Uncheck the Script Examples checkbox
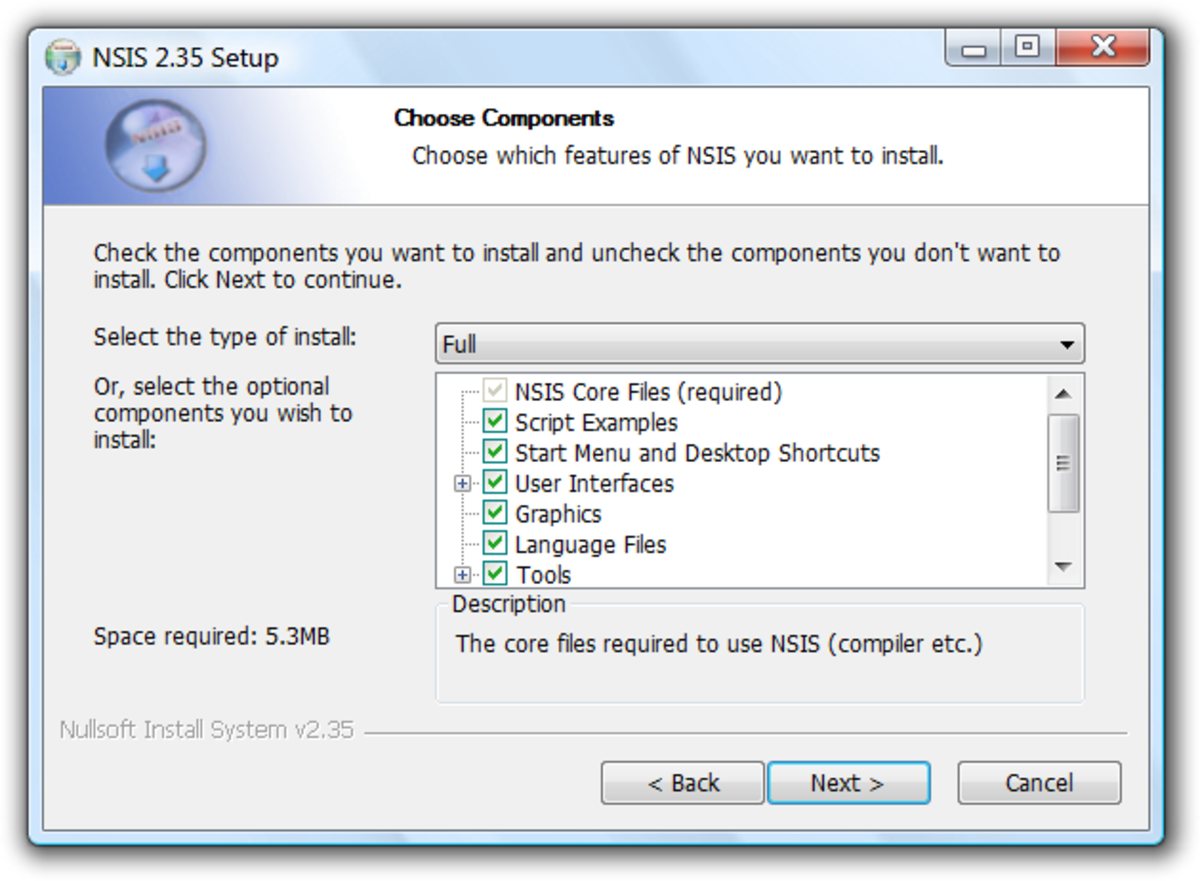1200x881 pixels. pos(494,422)
